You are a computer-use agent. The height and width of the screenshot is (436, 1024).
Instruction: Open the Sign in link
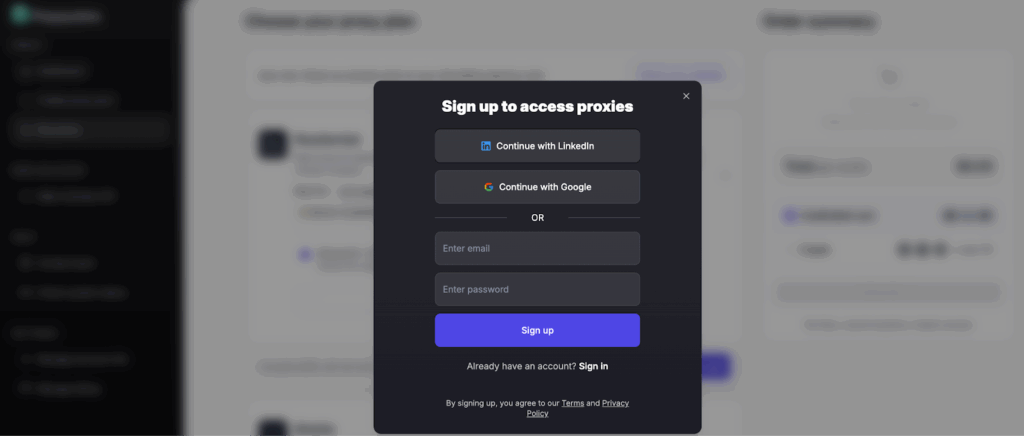tap(593, 366)
